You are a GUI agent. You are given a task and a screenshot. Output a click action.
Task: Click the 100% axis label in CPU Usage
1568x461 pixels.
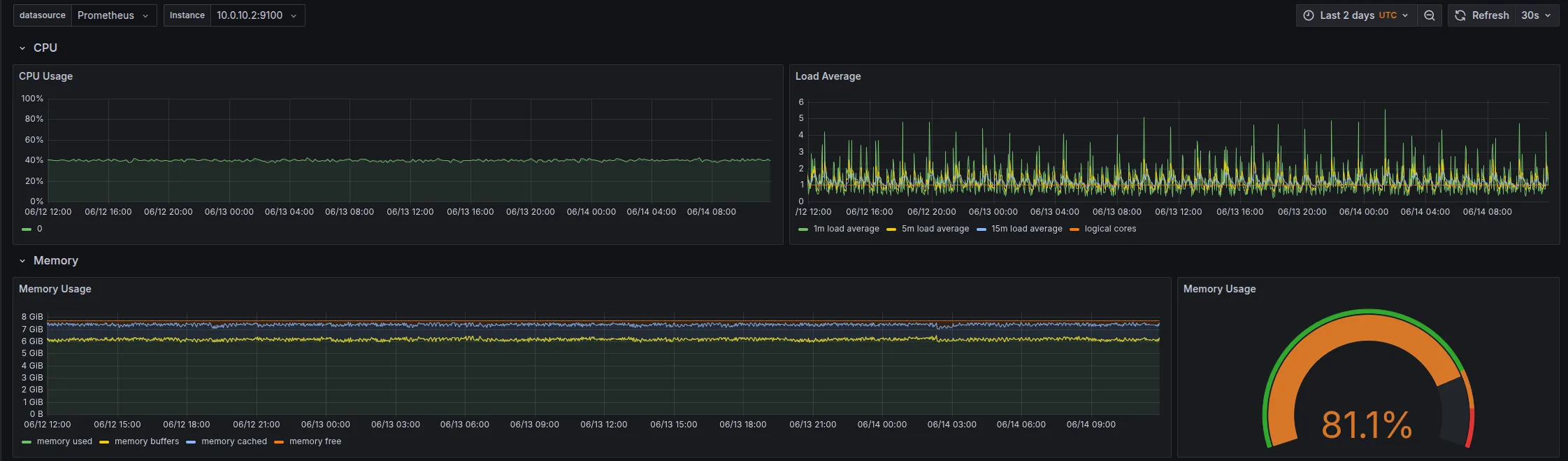(x=32, y=99)
